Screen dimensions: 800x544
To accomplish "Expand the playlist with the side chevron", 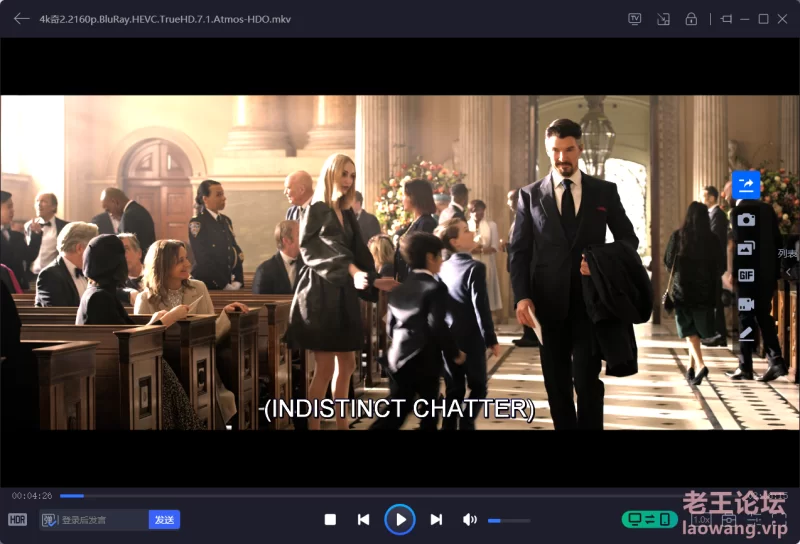I will [788, 272].
